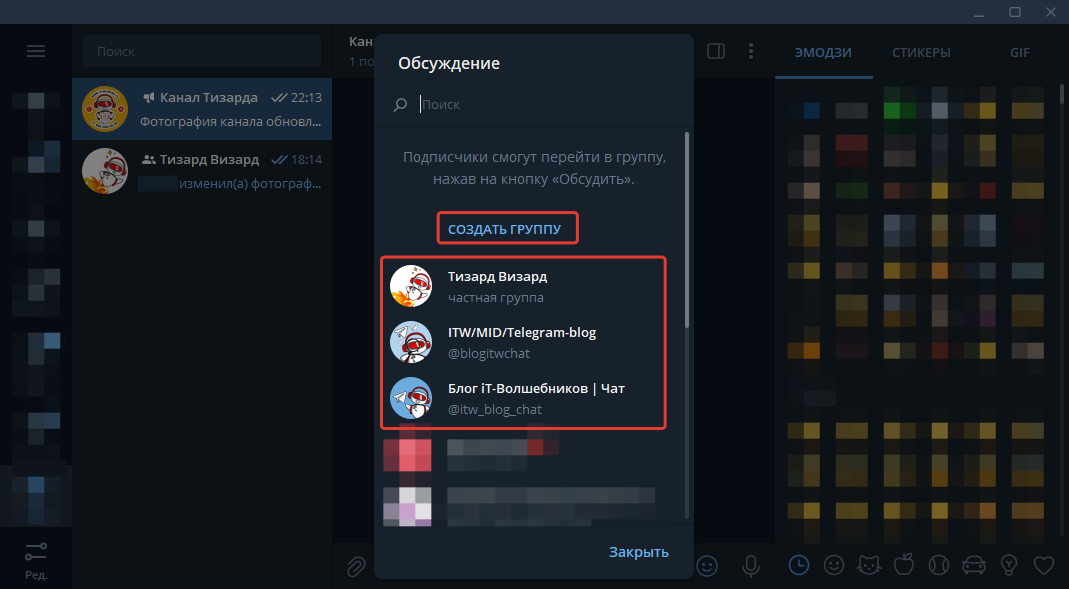Click the magnifier icon in the Обсуждение dialog
The width and height of the screenshot is (1069, 589).
(400, 104)
